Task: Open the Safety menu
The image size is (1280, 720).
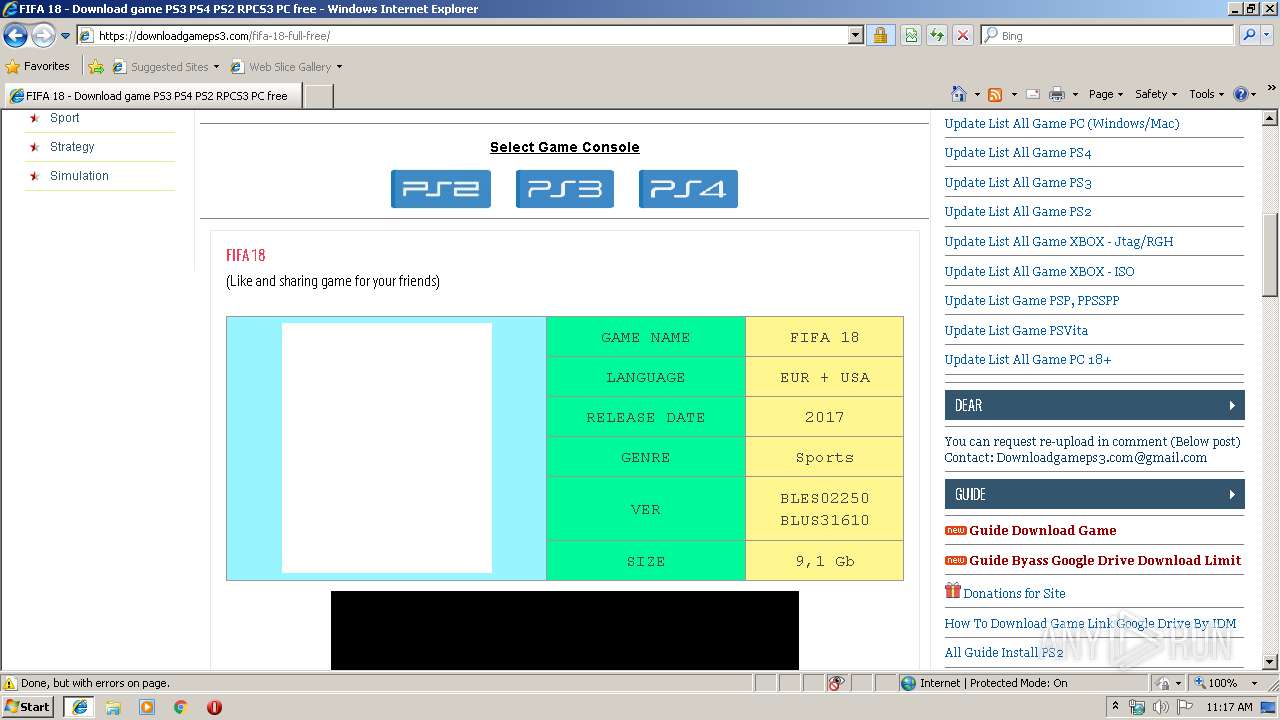Action: click(1156, 94)
